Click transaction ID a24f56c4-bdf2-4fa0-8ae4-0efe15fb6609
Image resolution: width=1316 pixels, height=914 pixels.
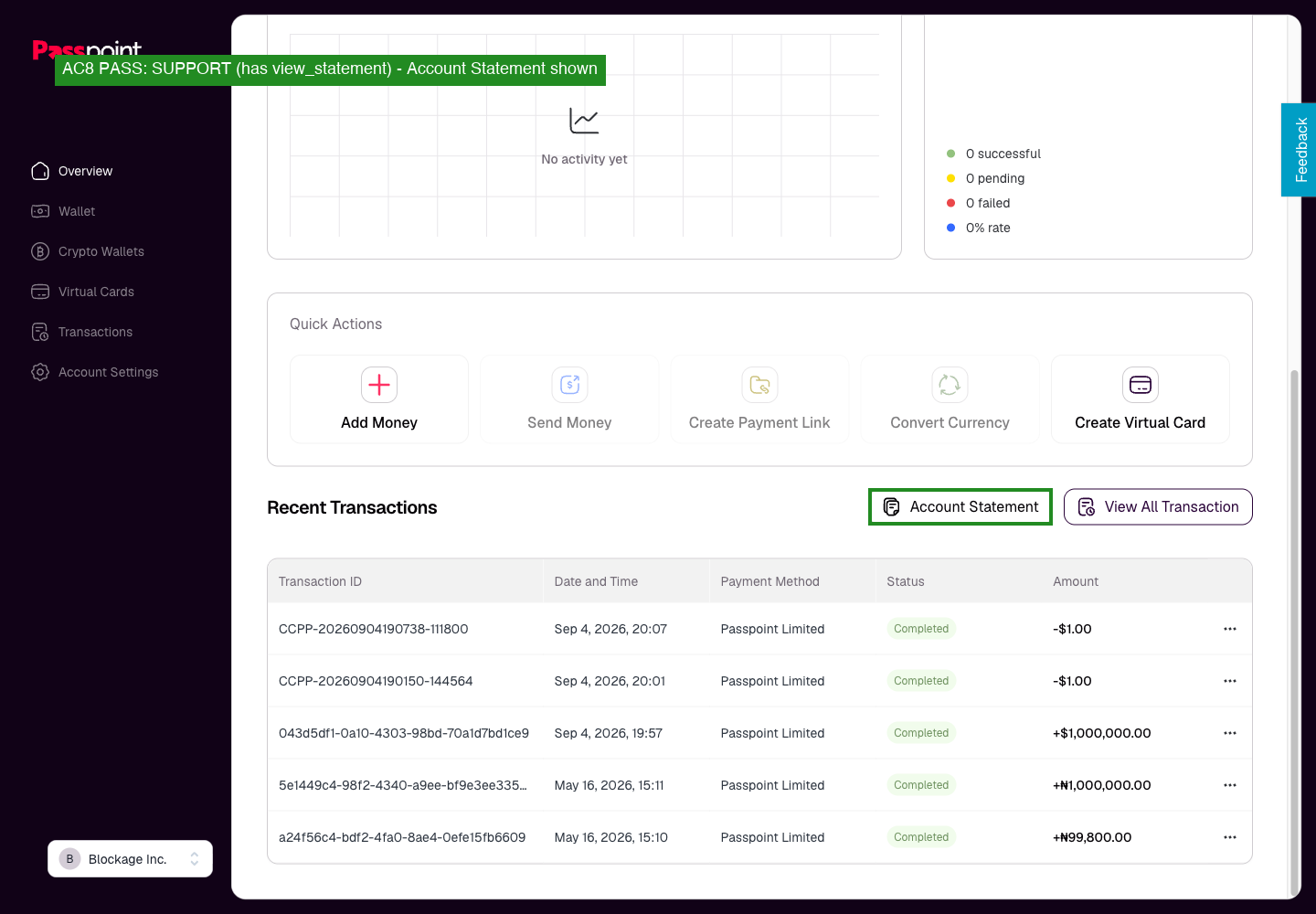[x=402, y=837]
